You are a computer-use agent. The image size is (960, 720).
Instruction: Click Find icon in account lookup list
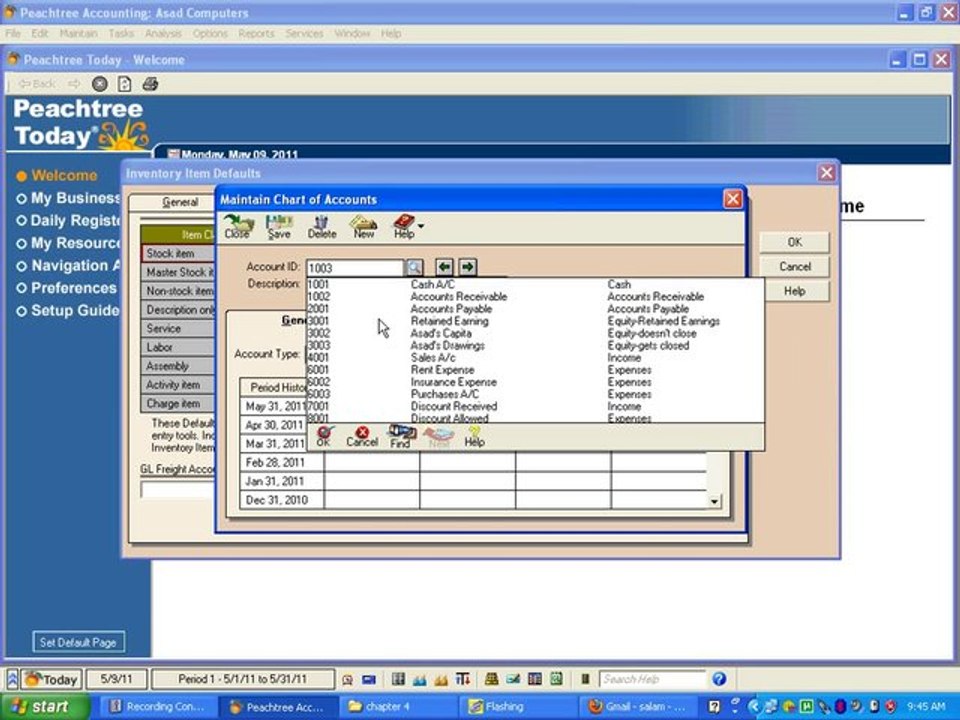(401, 437)
